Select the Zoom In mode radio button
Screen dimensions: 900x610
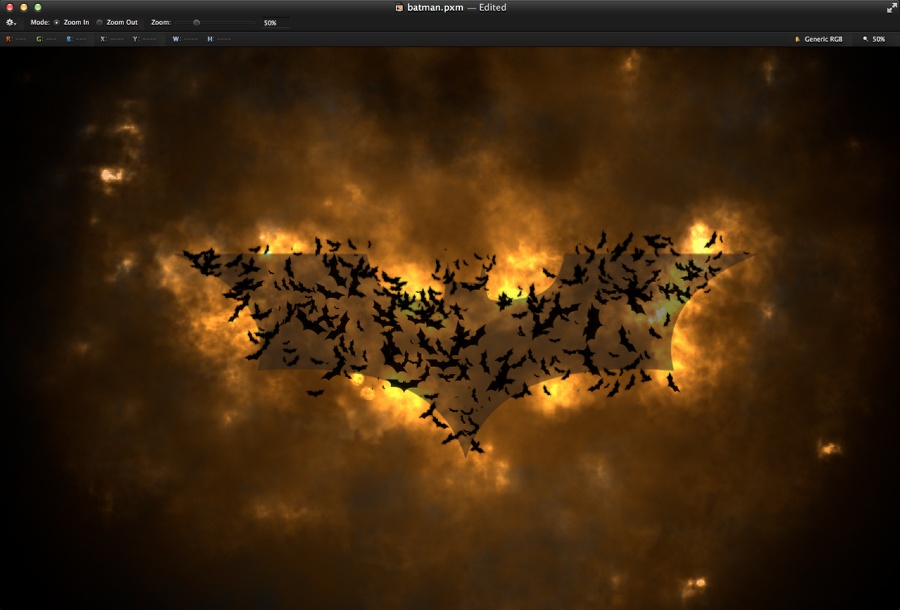click(56, 22)
